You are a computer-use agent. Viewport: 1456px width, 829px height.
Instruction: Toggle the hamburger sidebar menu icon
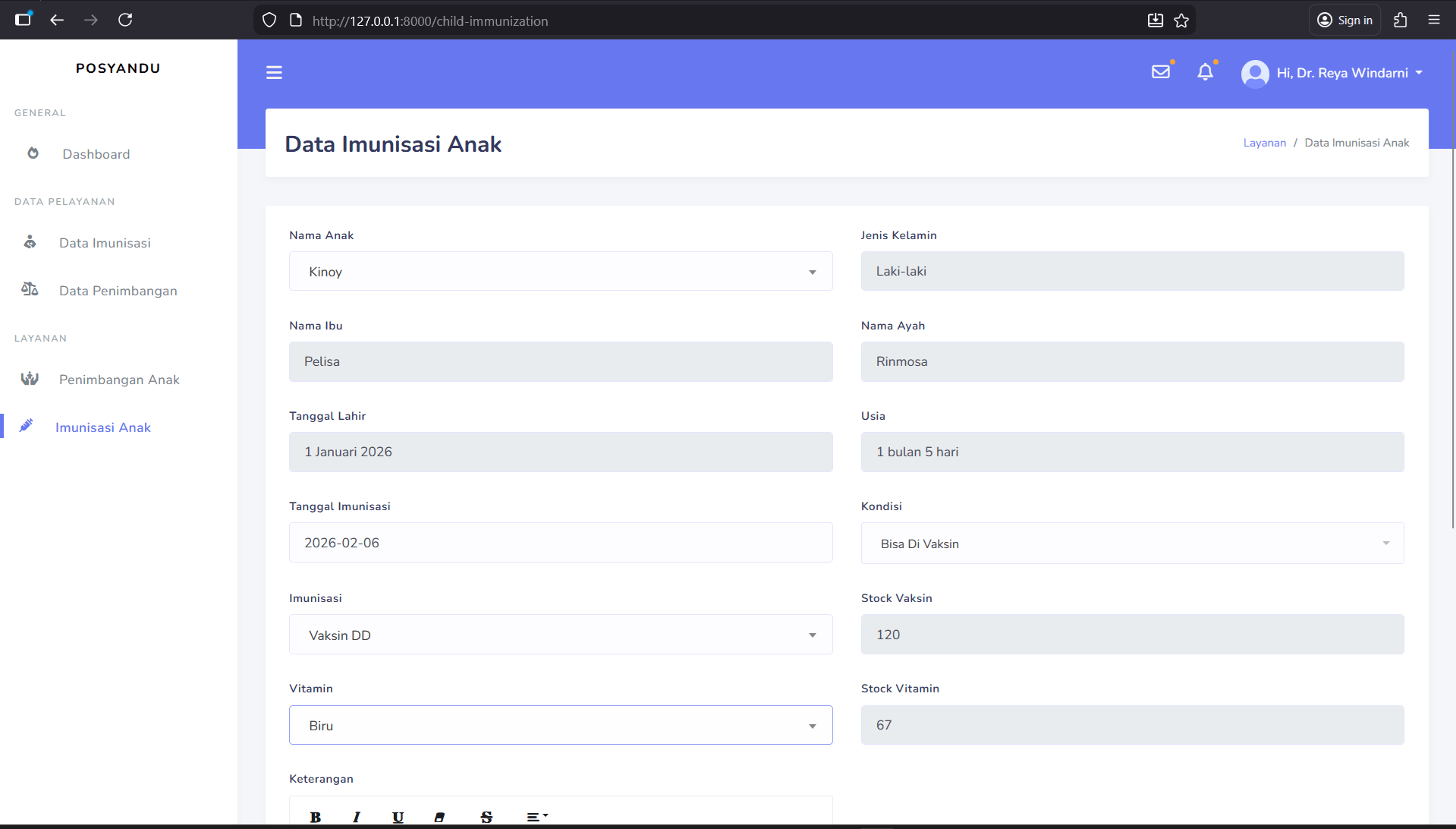pos(274,73)
